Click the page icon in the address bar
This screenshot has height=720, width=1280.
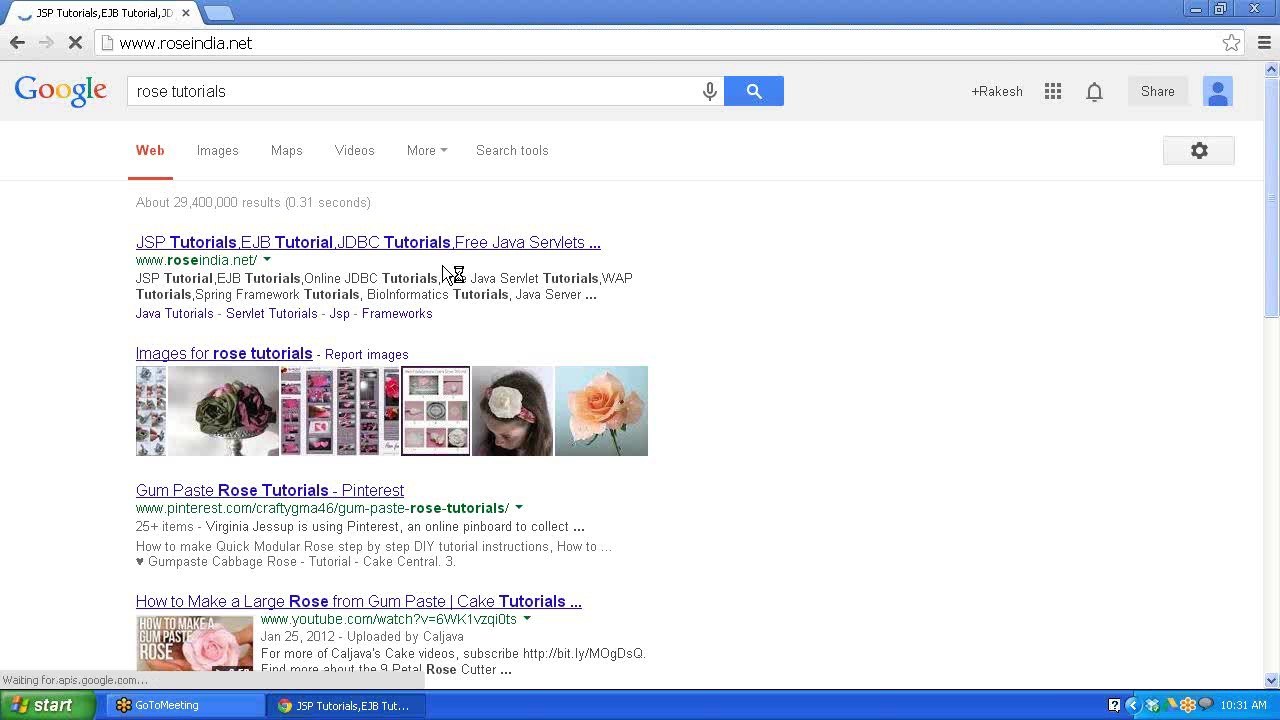pos(107,43)
